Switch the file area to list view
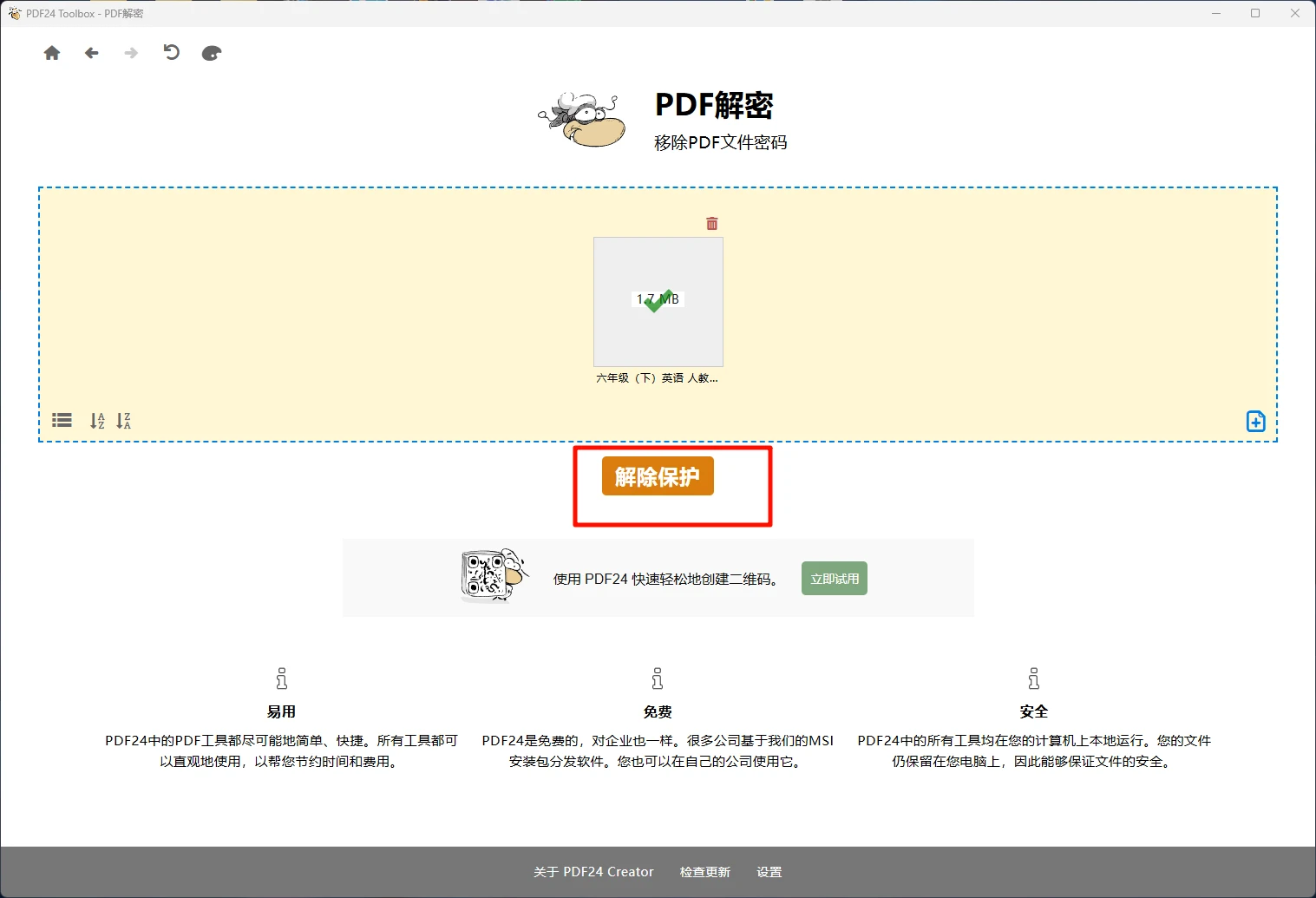1316x898 pixels. 61,420
